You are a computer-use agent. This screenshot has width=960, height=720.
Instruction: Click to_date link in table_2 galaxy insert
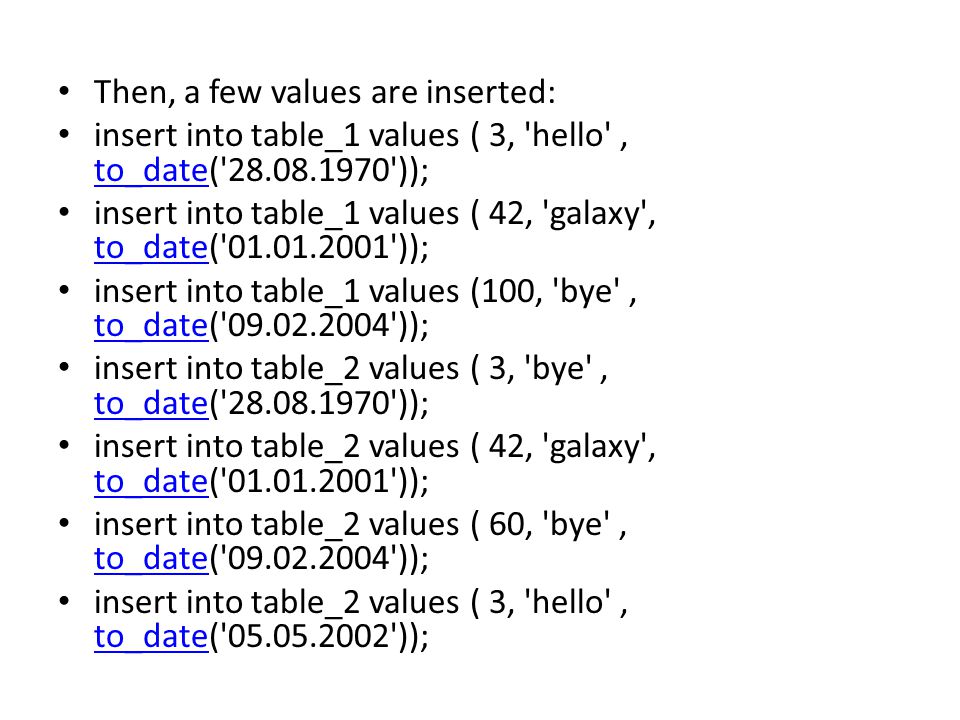point(151,481)
